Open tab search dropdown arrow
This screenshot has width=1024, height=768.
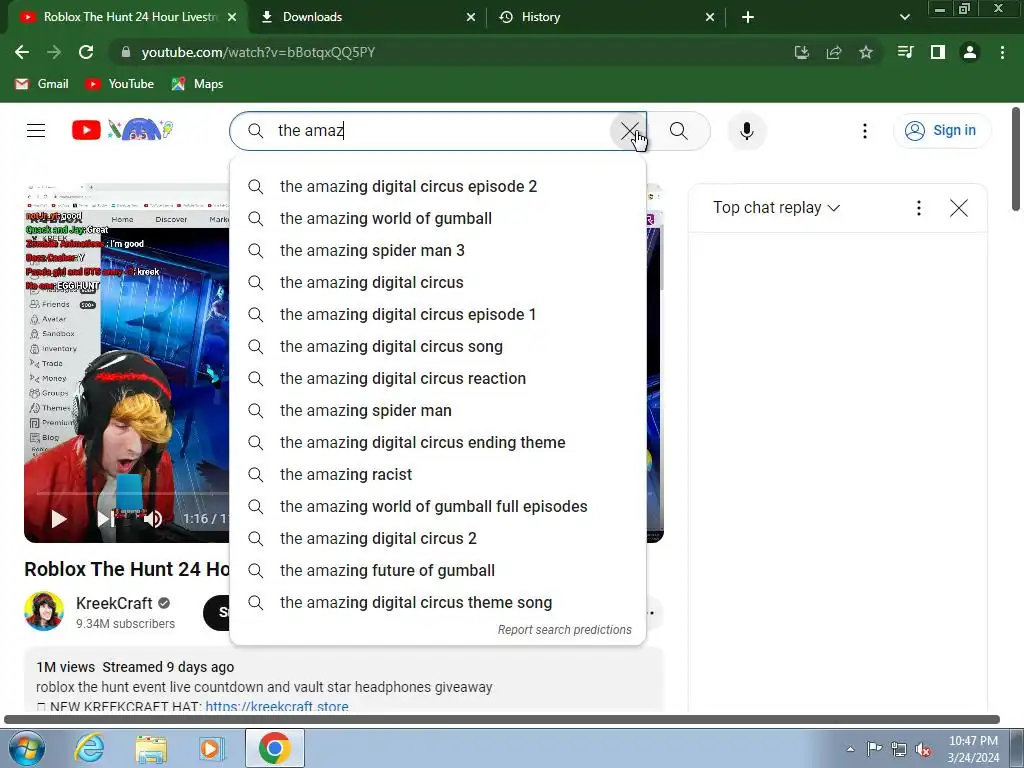[904, 17]
